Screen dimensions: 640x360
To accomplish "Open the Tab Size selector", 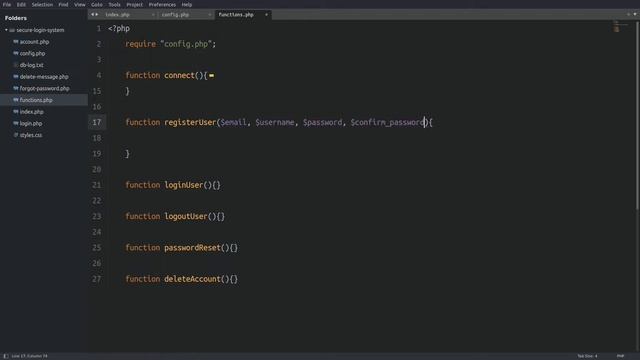I will [x=587, y=356].
